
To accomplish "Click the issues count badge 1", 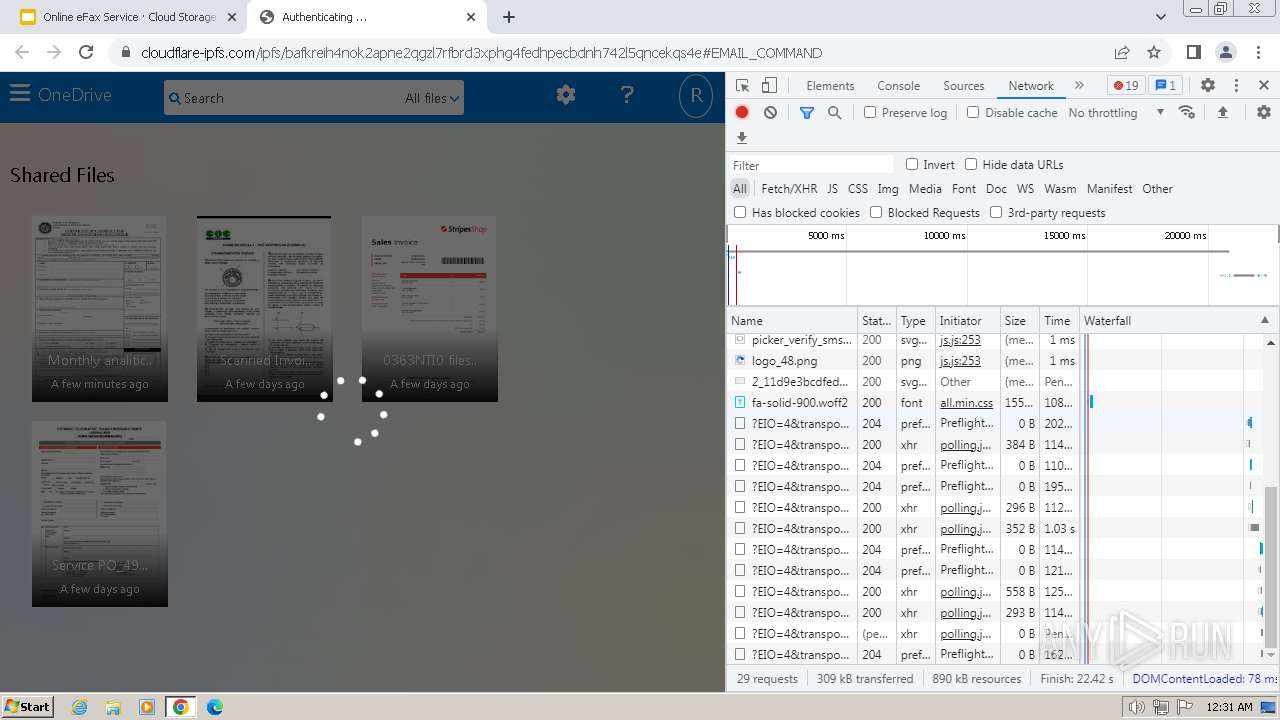I will pos(1164,85).
